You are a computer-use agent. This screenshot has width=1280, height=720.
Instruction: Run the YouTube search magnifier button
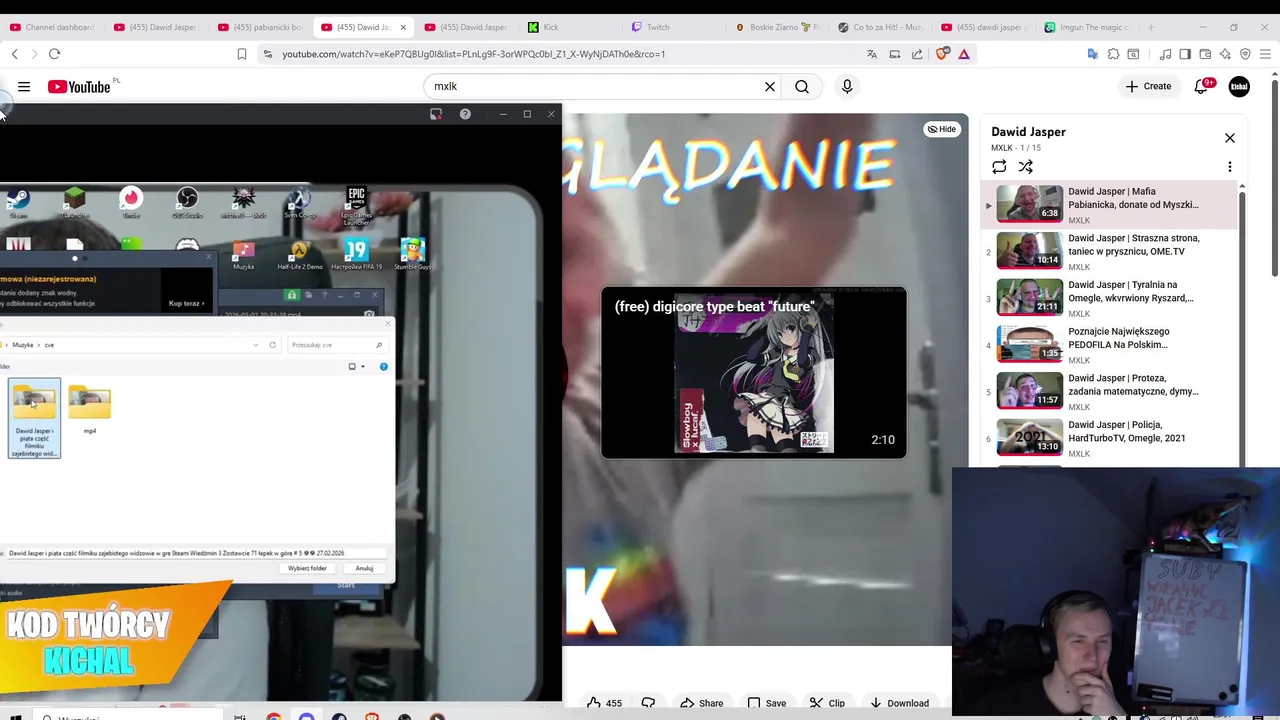[802, 87]
